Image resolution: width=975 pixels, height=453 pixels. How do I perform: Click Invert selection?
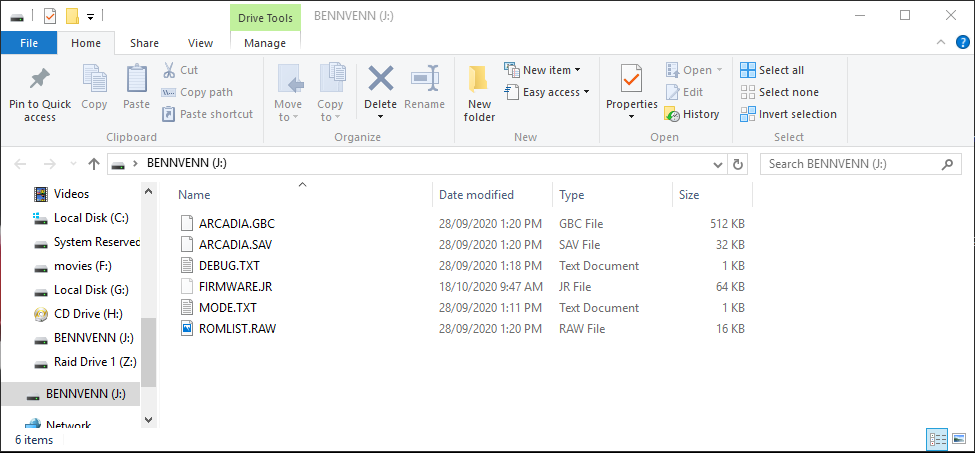tap(788, 114)
